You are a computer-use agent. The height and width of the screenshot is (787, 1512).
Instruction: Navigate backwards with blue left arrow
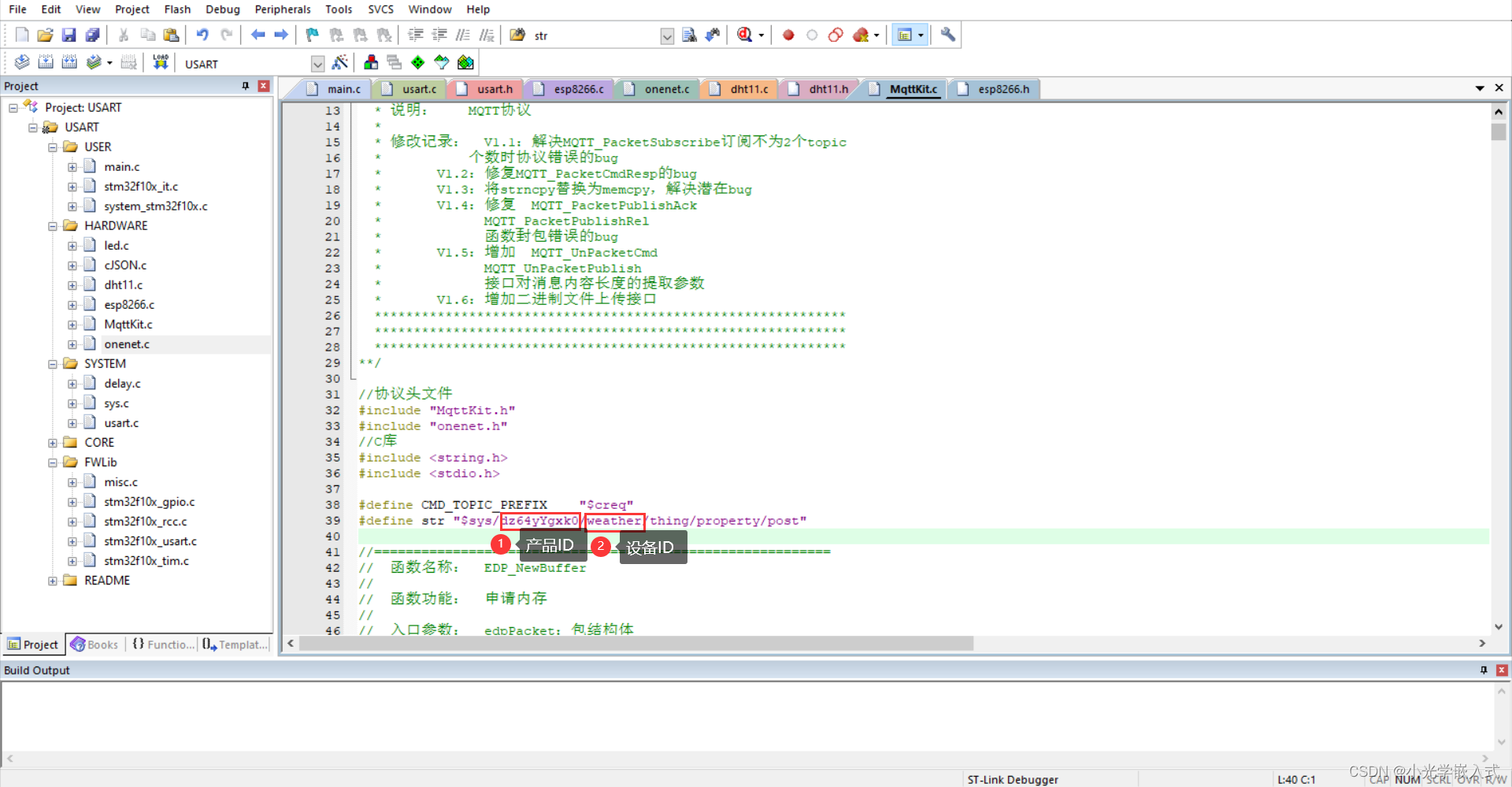tap(258, 35)
